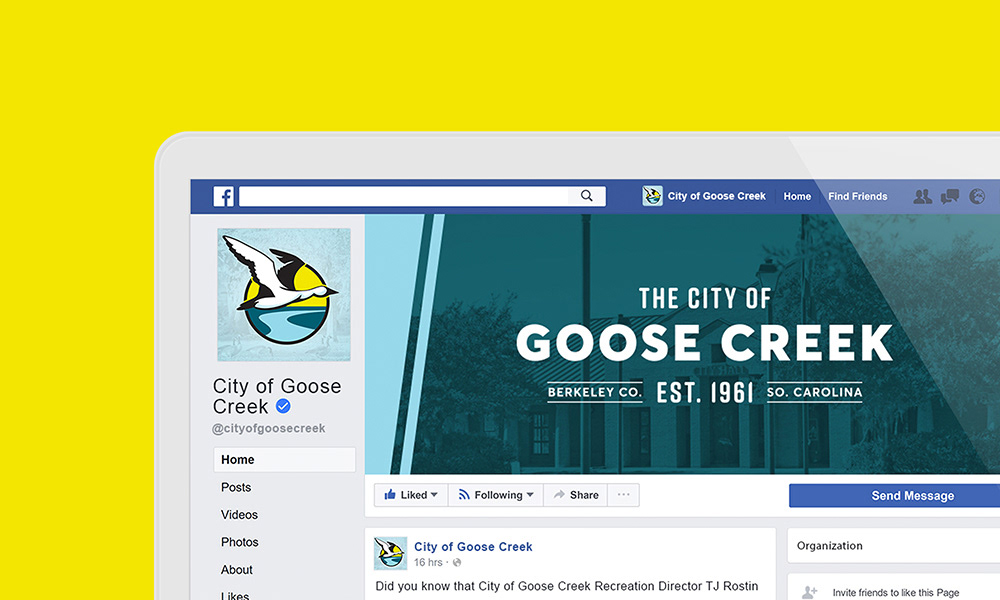Click the Share button

coord(576,495)
